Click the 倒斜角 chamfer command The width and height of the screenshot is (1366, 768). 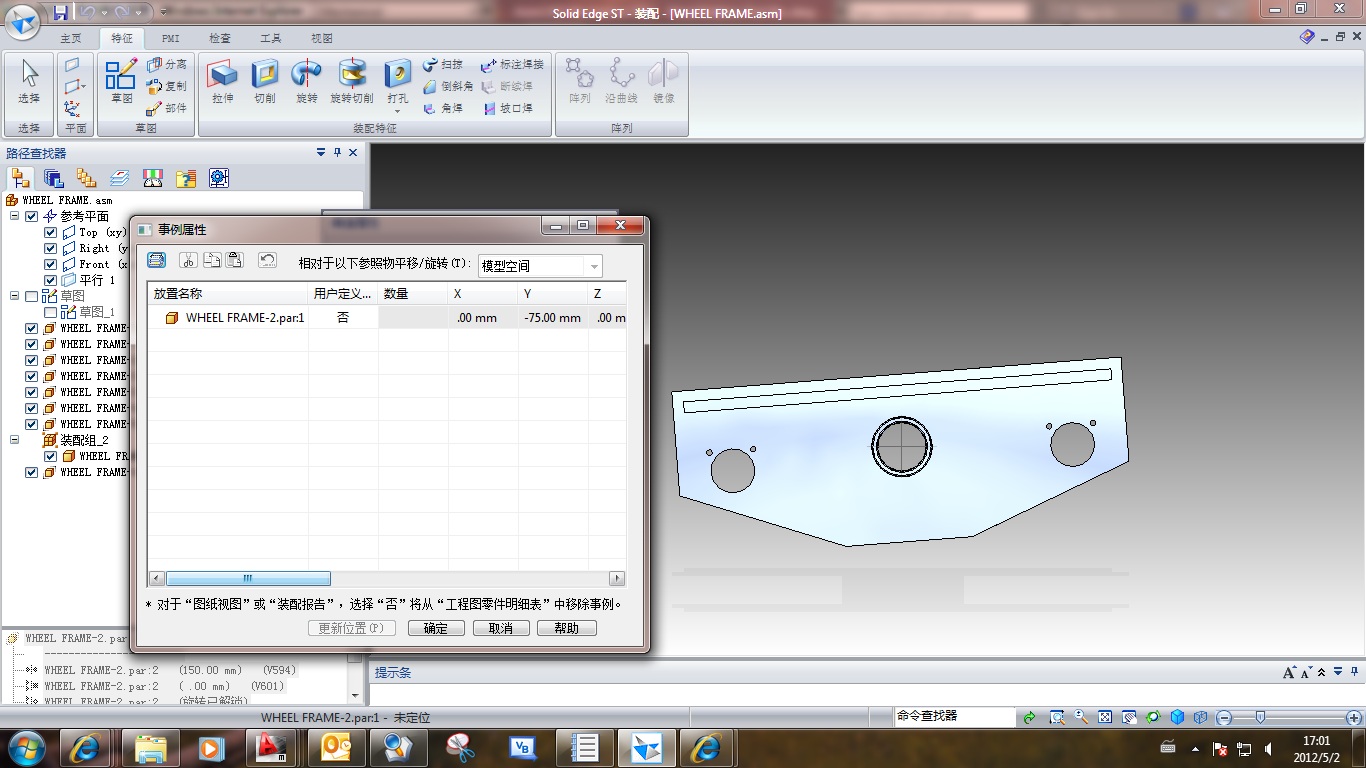[x=448, y=86]
